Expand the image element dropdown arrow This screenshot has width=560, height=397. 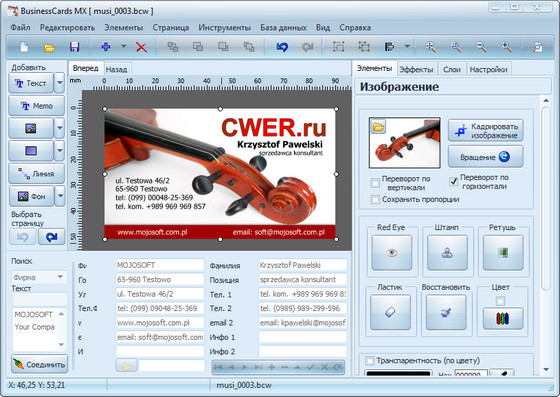[60, 128]
